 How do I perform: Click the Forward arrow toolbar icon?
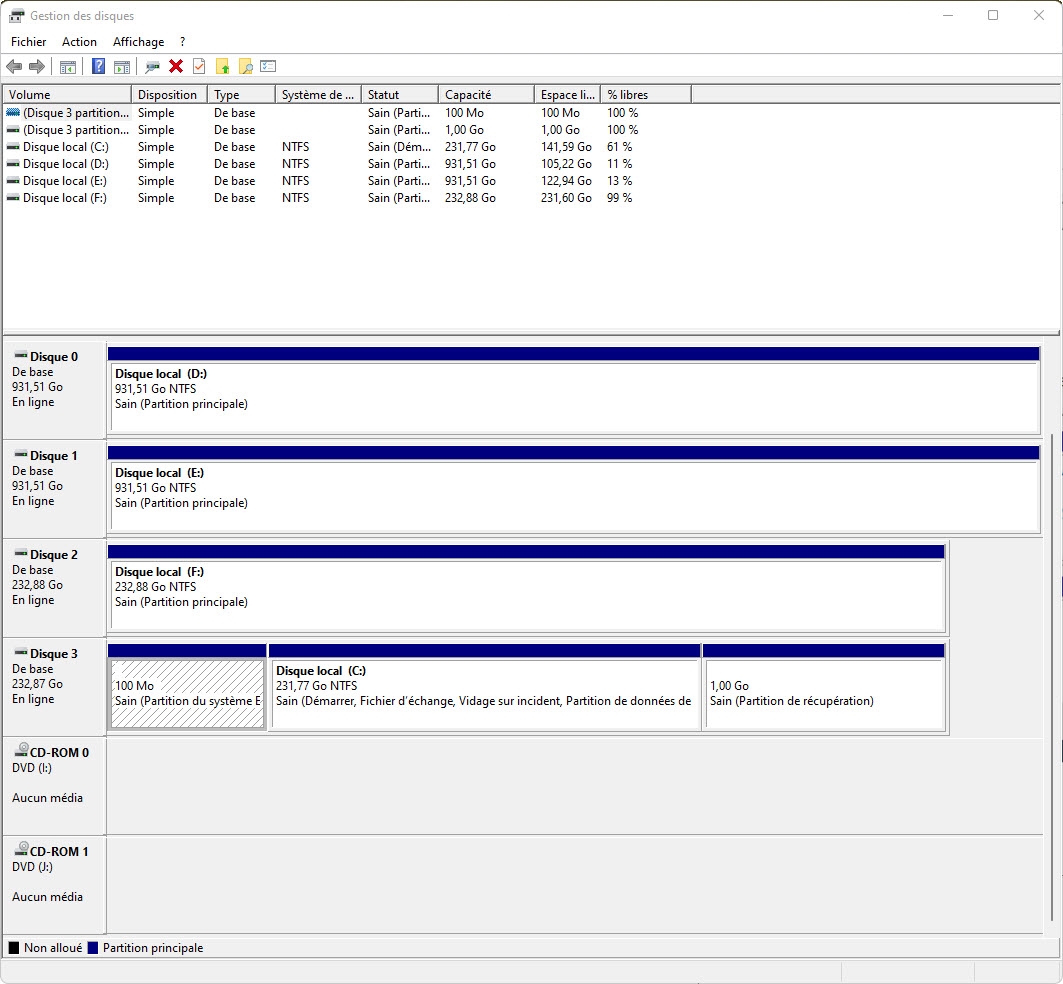click(37, 67)
